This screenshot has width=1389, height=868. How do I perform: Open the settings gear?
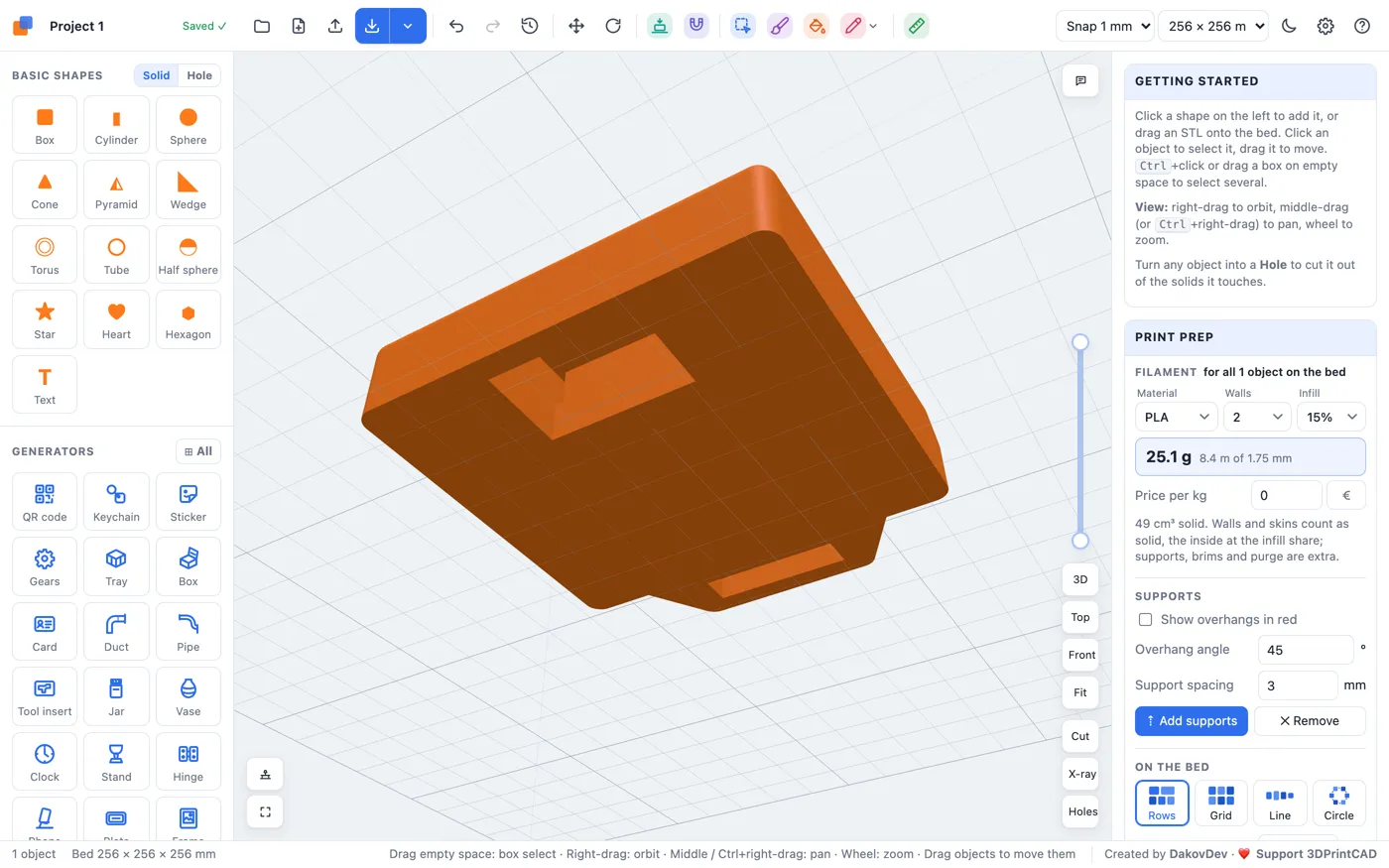click(1326, 26)
